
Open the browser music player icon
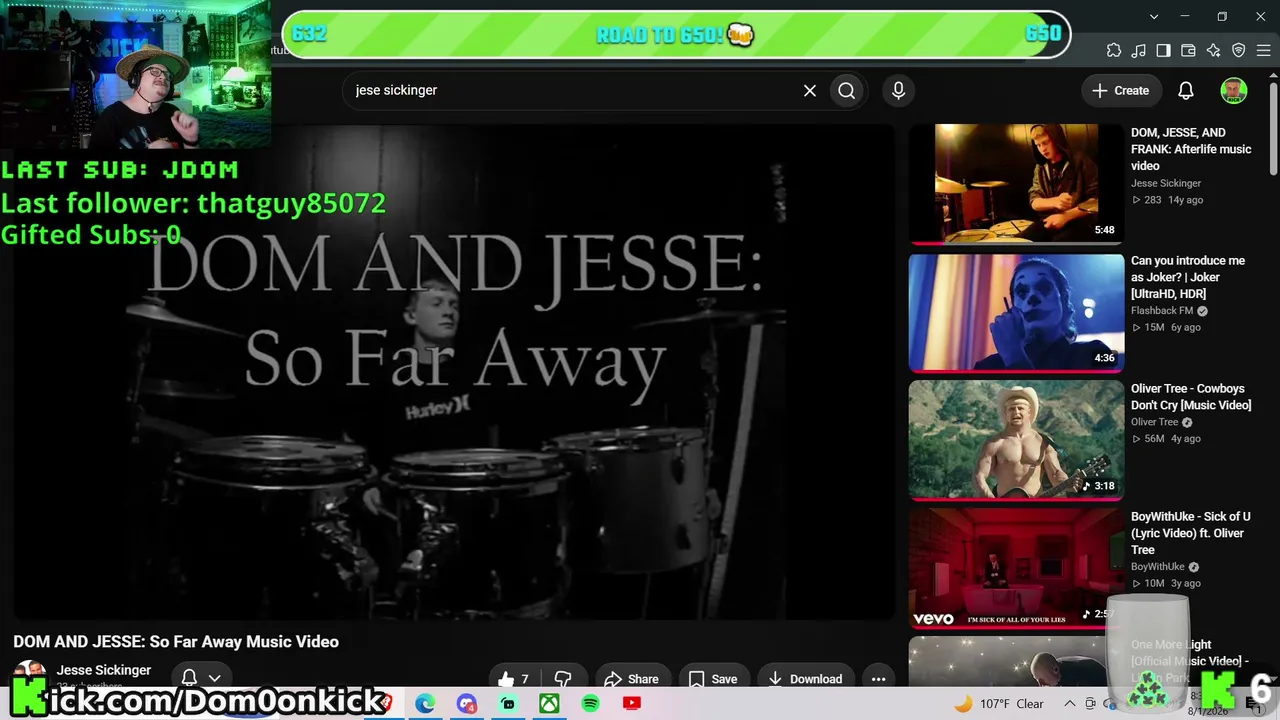(1139, 50)
